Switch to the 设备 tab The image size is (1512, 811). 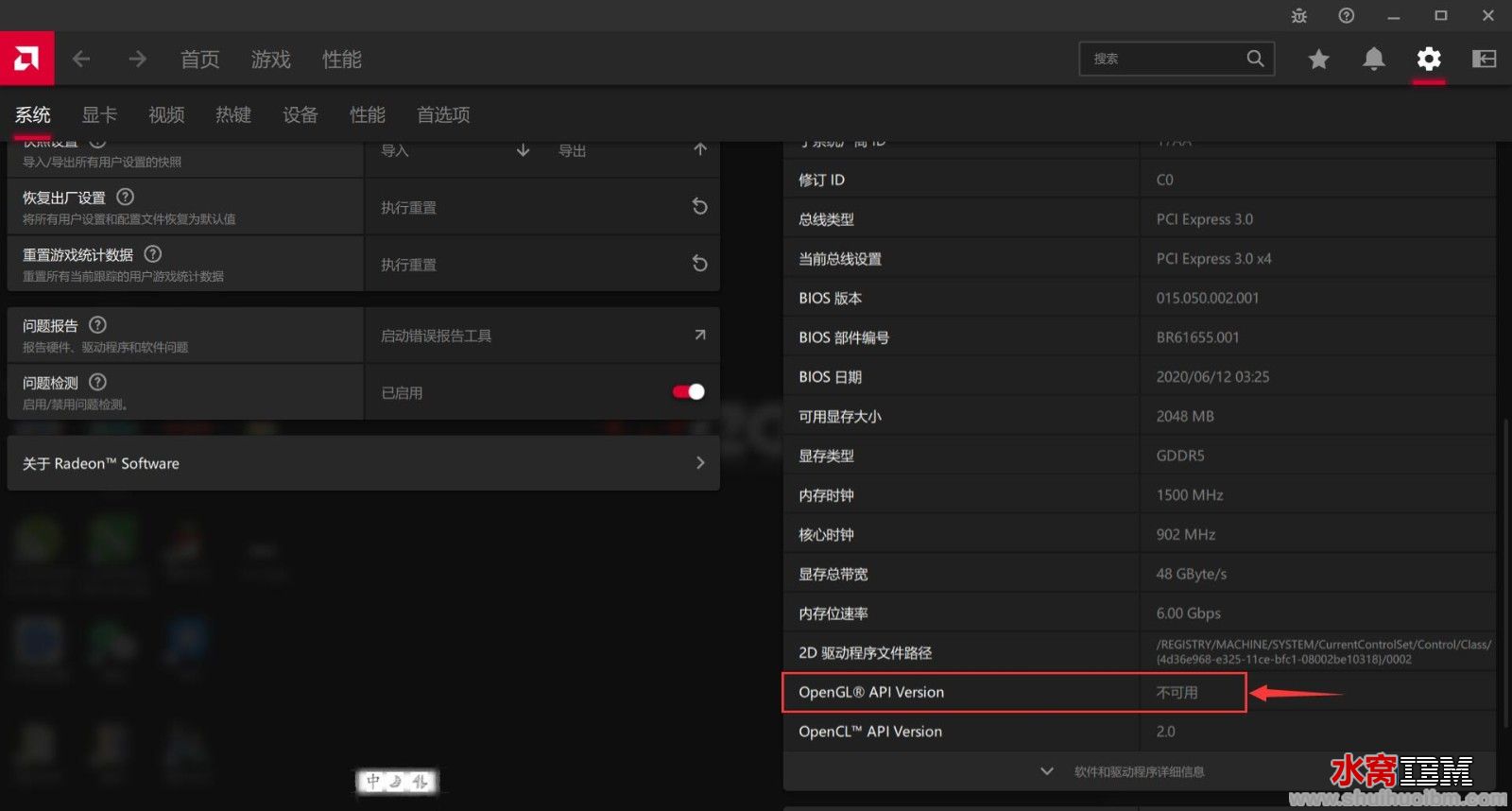click(x=301, y=115)
